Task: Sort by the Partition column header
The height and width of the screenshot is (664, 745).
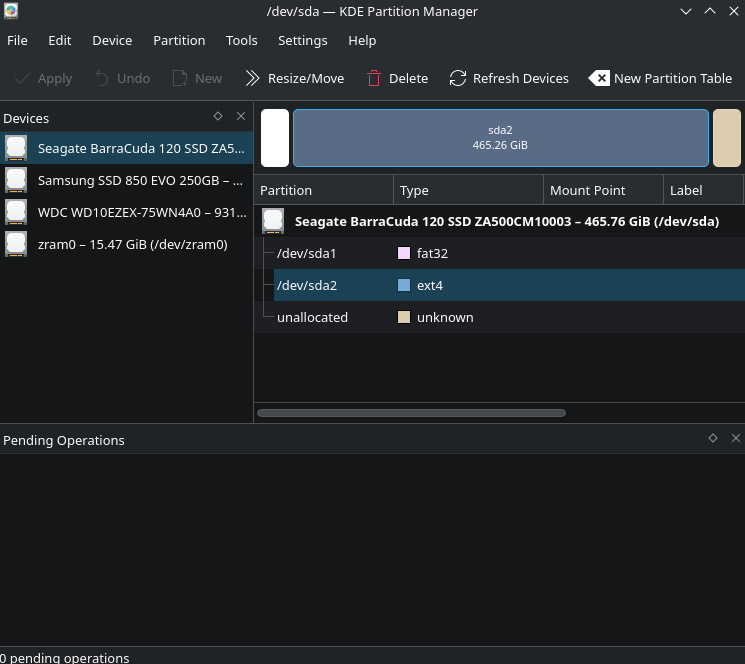Action: tap(324, 190)
